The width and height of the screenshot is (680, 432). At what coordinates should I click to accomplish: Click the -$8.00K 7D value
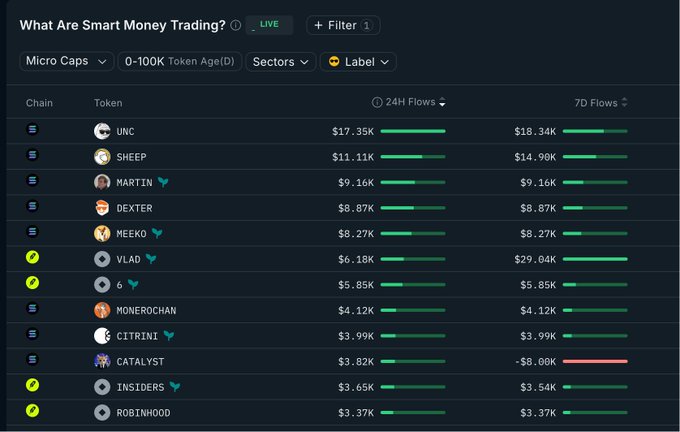535,362
